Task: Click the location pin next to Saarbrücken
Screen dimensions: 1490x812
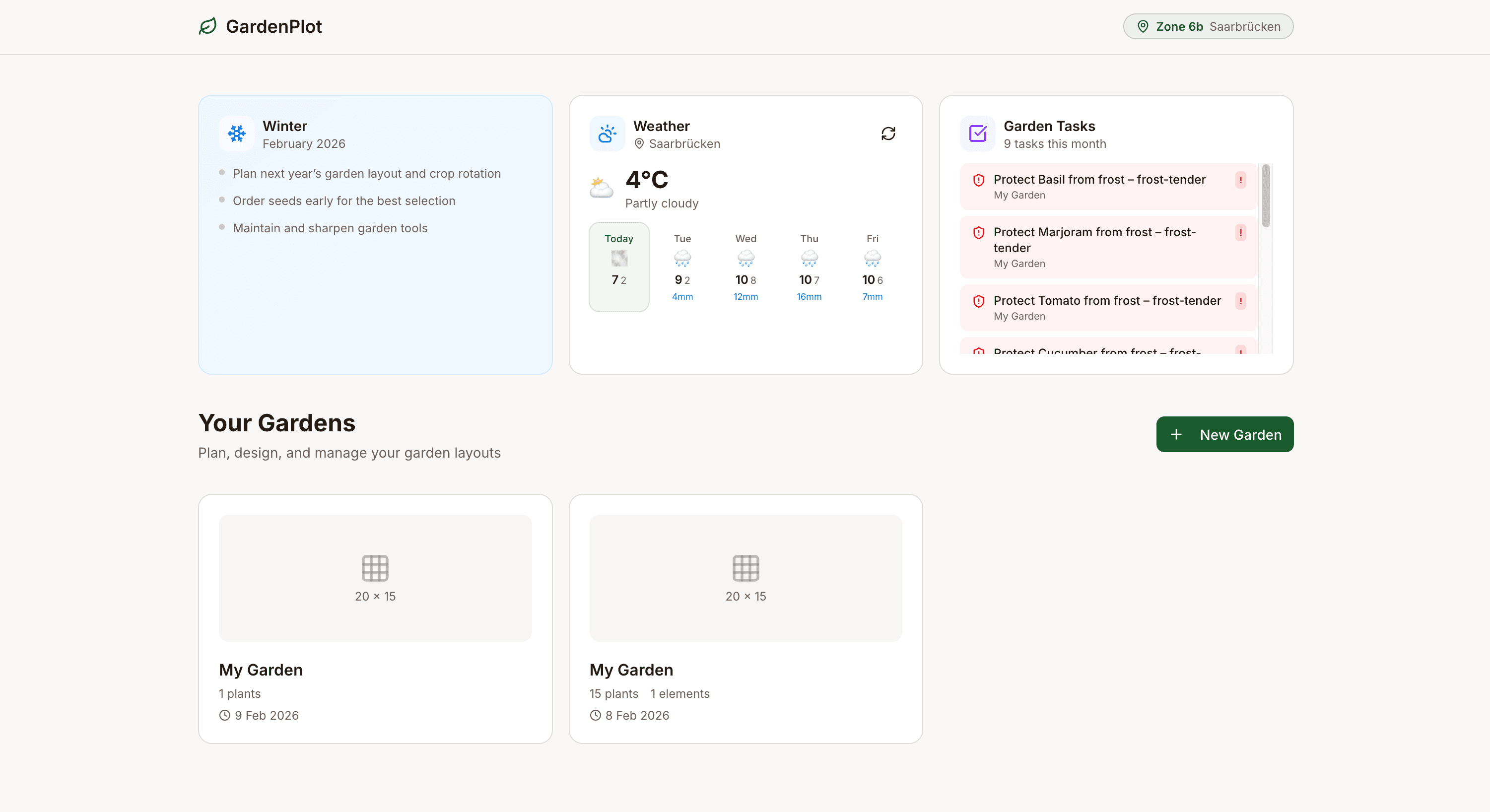Action: [x=639, y=144]
